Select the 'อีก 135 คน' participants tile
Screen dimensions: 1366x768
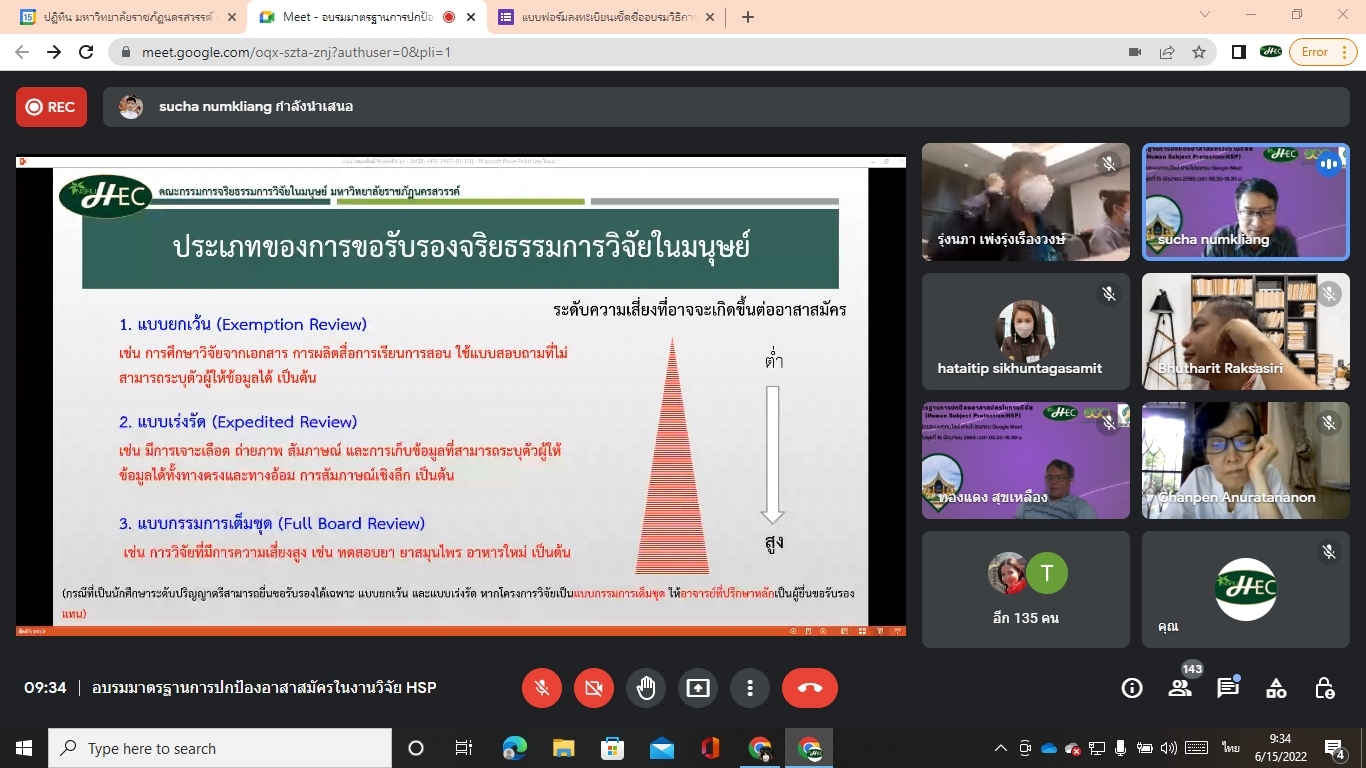pyautogui.click(x=1025, y=590)
